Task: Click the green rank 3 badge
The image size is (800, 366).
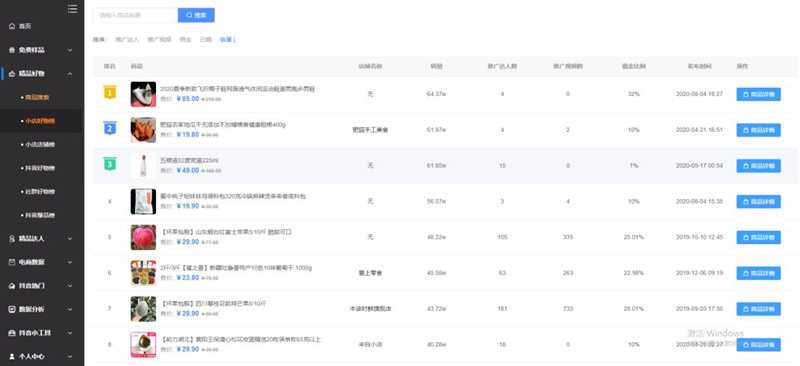Action: tap(110, 164)
